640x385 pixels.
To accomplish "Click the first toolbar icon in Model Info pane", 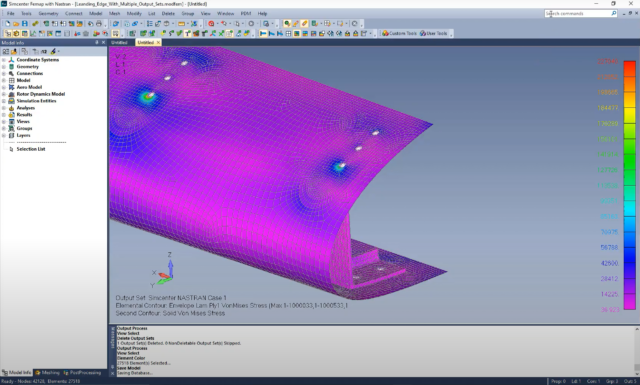I will [x=6, y=51].
